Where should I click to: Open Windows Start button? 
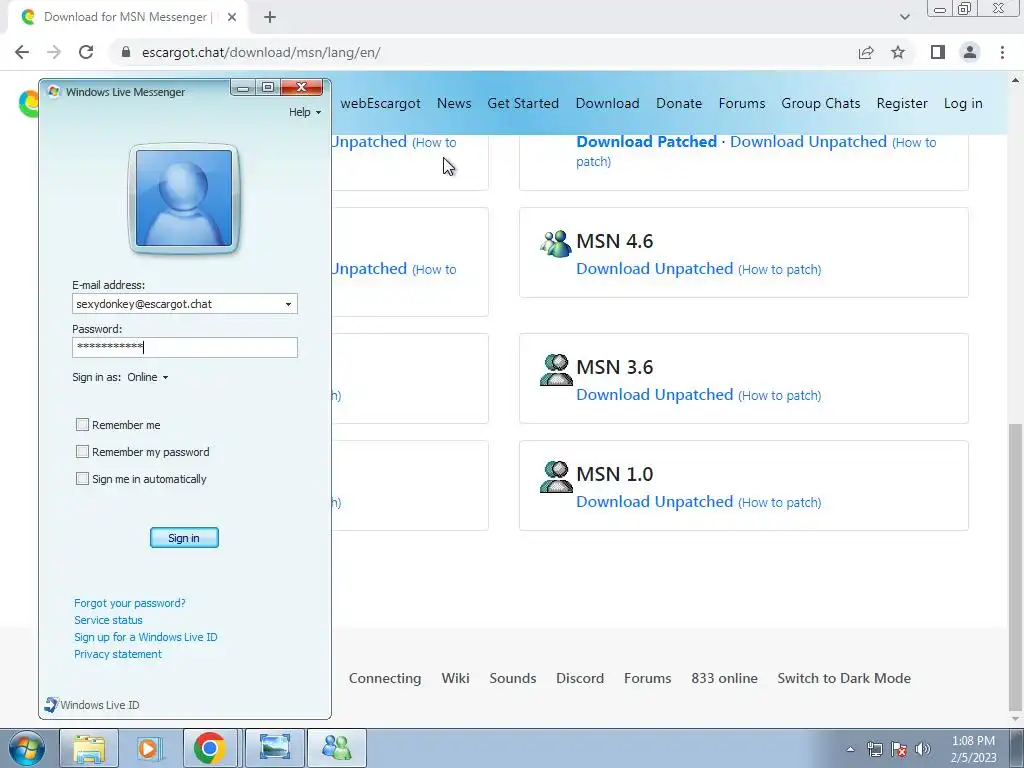pyautogui.click(x=27, y=748)
